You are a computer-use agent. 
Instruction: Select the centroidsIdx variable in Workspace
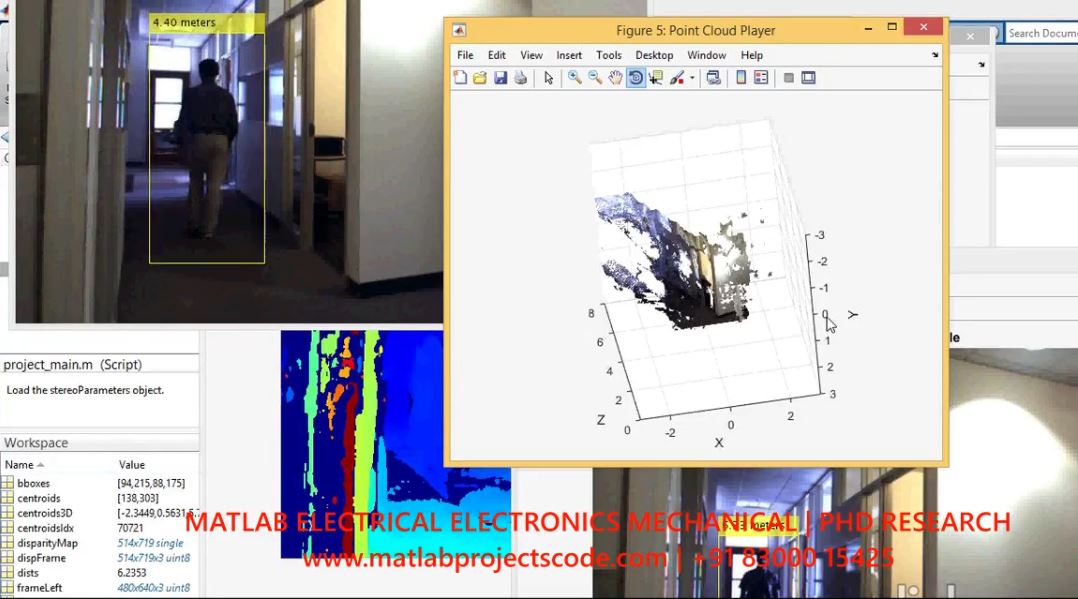45,528
